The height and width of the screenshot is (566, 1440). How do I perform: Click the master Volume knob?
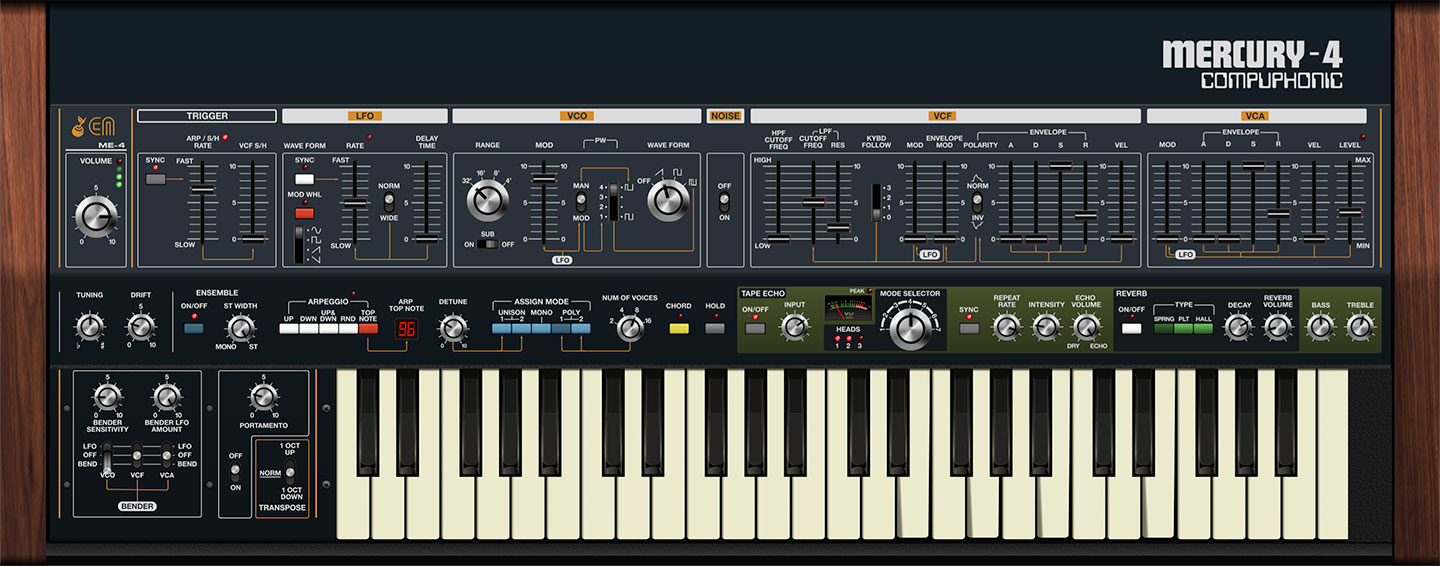96,216
